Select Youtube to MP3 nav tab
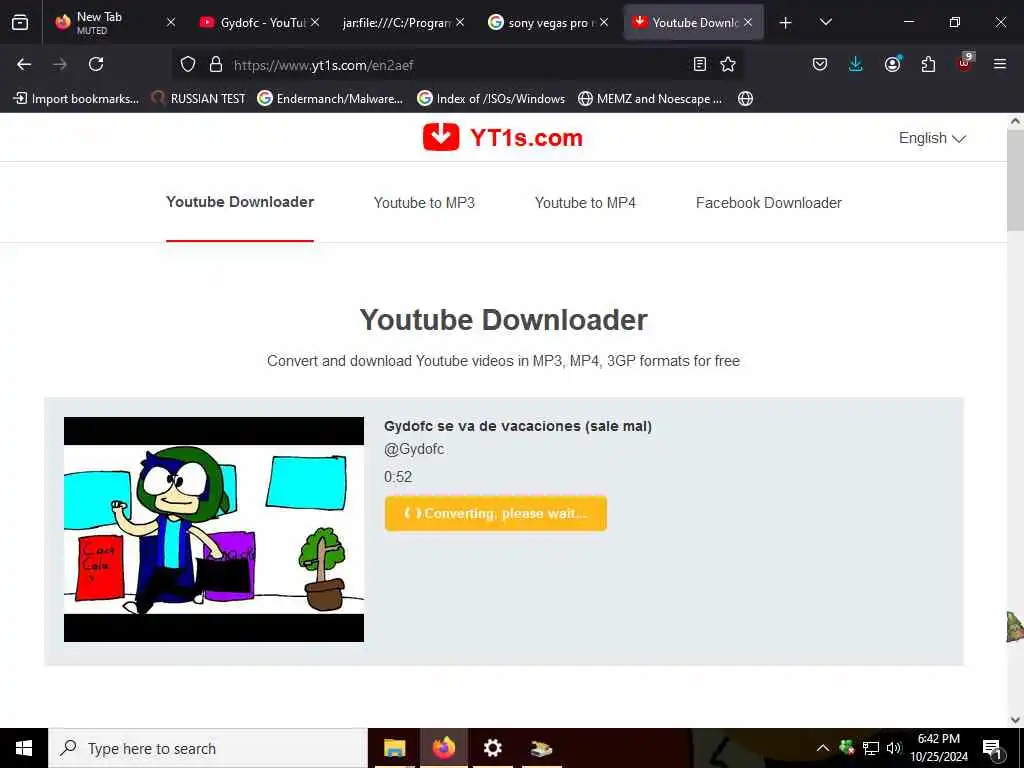 (x=424, y=203)
